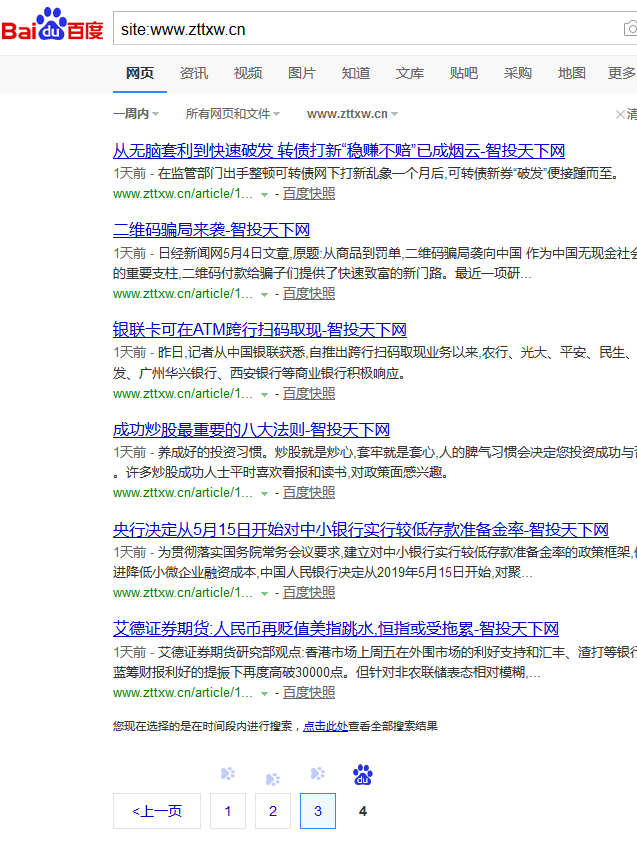This screenshot has height=853, width=637.
Task: Go to previous page with <上一页
Action: click(x=157, y=811)
